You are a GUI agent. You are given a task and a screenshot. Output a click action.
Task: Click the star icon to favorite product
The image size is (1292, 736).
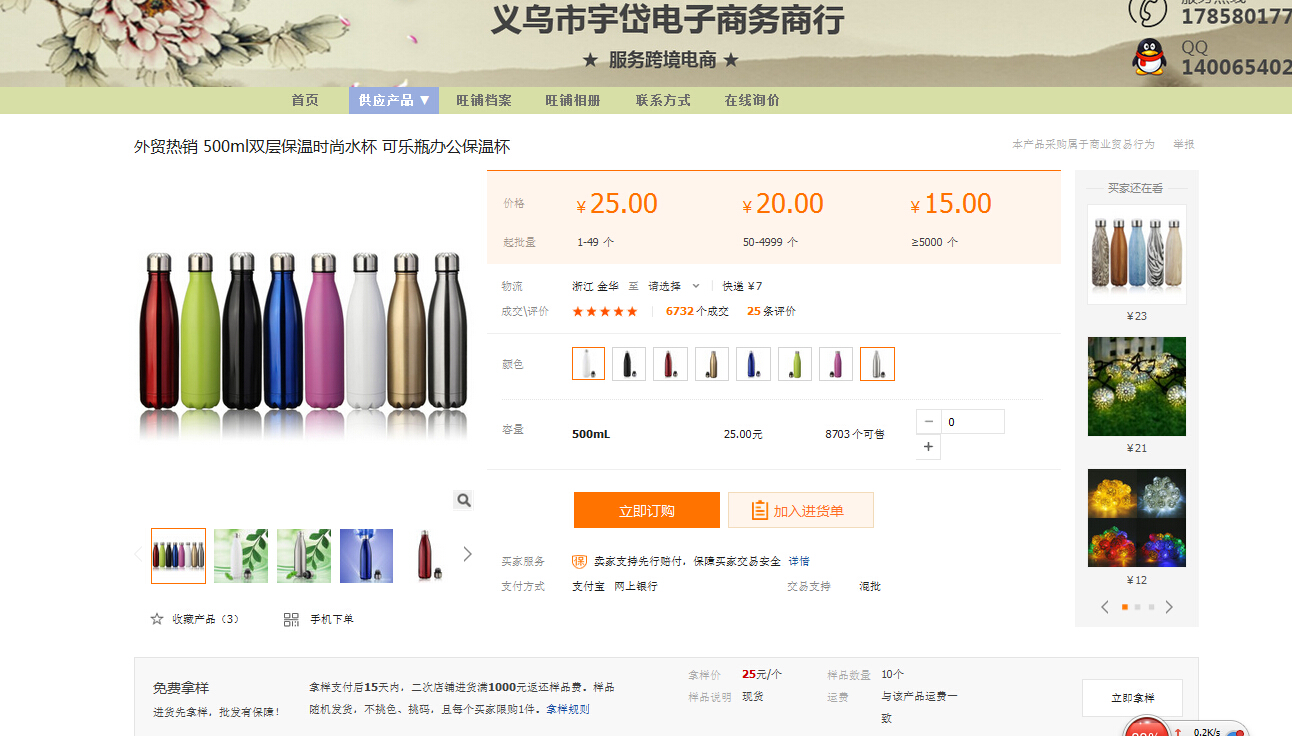[157, 619]
